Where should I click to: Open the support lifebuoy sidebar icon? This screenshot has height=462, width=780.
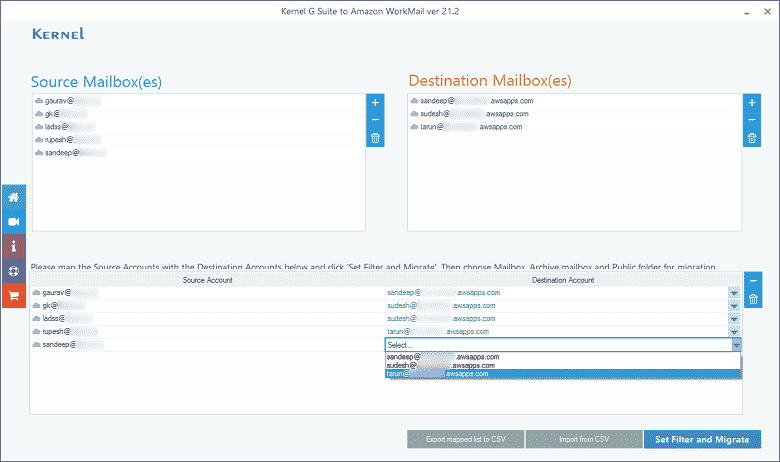tap(13, 271)
